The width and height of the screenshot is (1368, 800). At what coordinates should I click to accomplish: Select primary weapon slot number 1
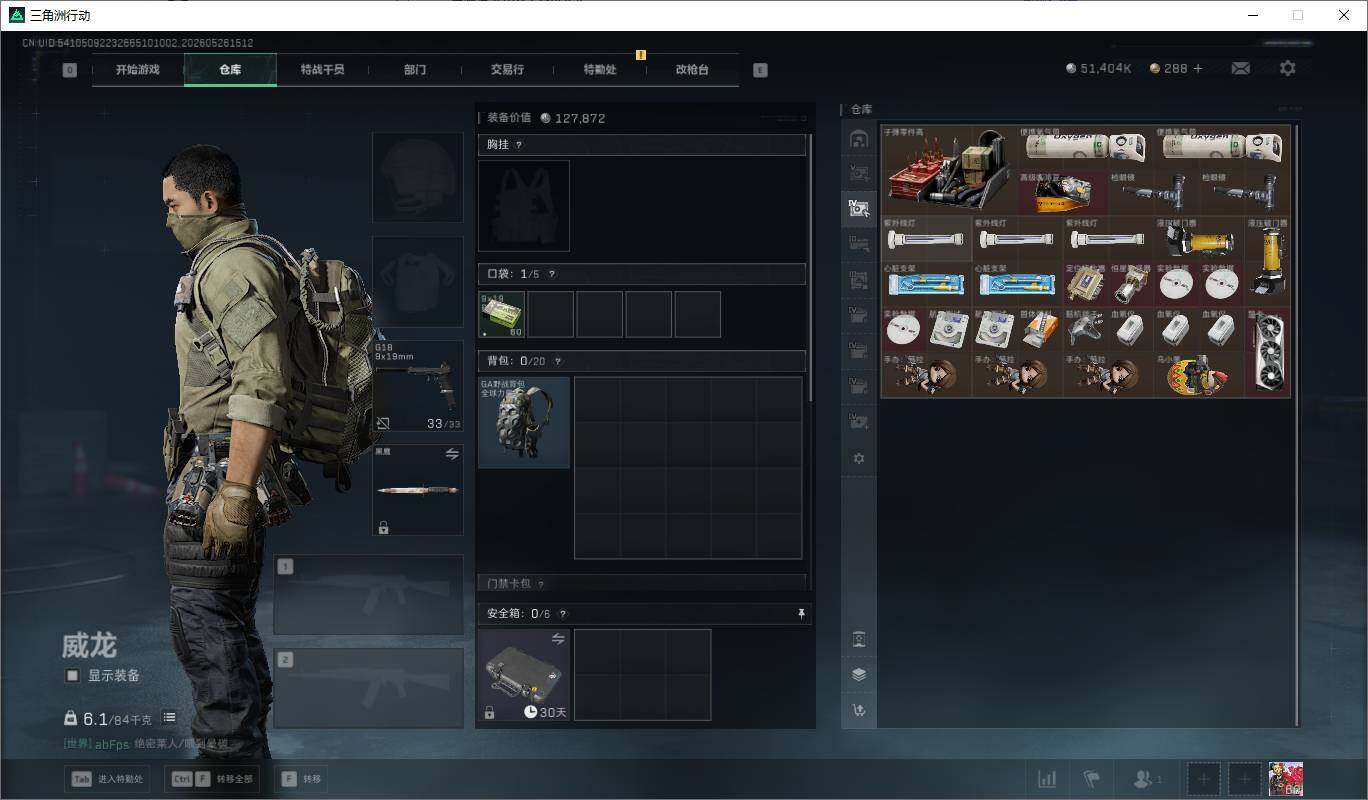coord(369,594)
